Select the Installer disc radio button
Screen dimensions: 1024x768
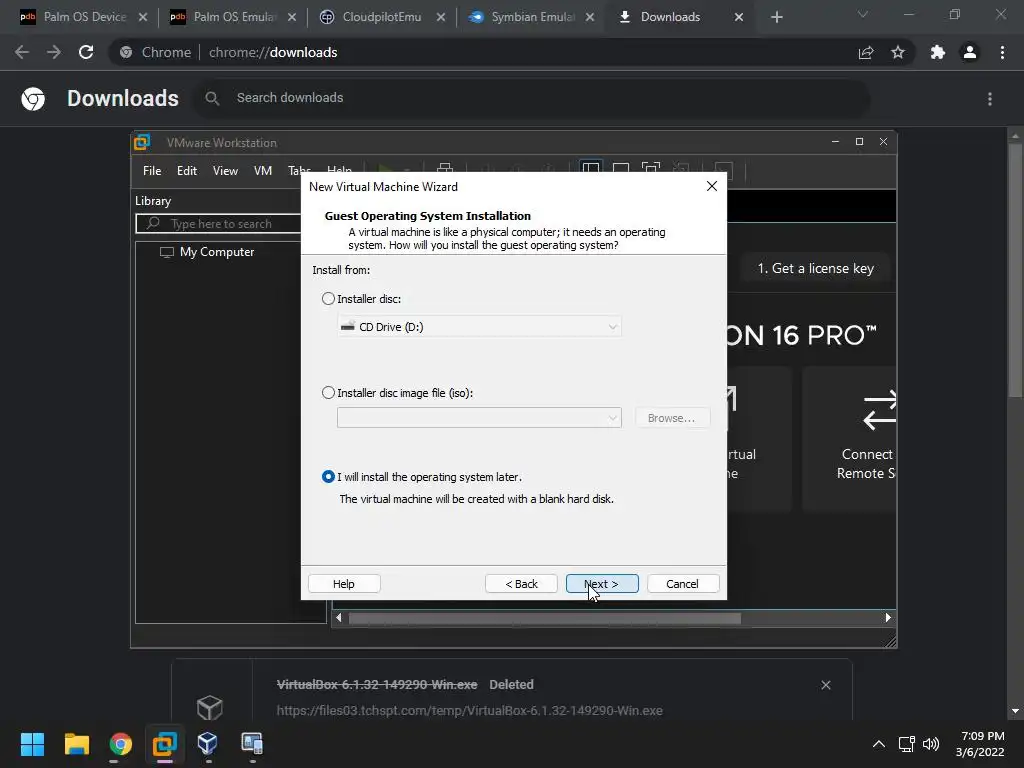tap(328, 298)
